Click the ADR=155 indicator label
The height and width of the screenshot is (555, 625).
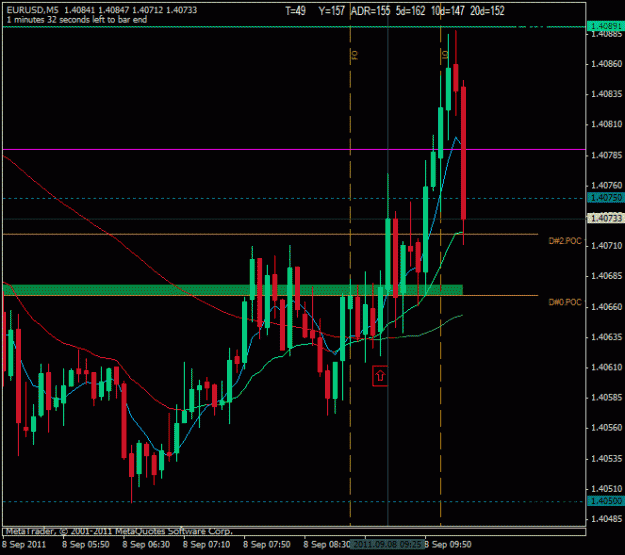click(x=370, y=11)
